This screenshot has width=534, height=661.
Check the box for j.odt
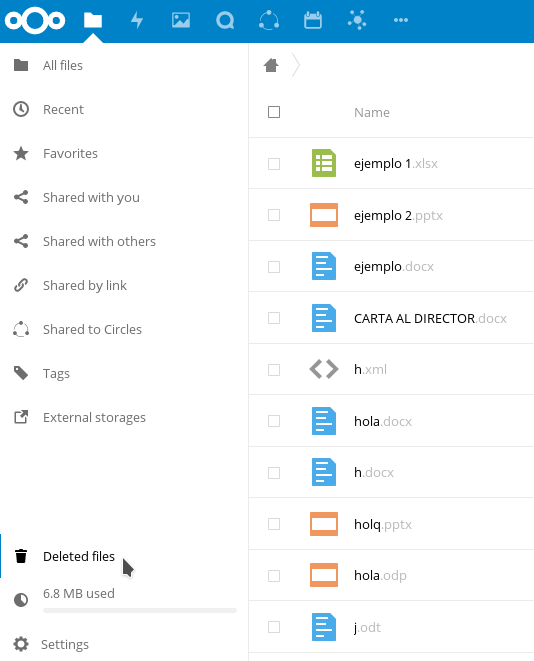(274, 627)
